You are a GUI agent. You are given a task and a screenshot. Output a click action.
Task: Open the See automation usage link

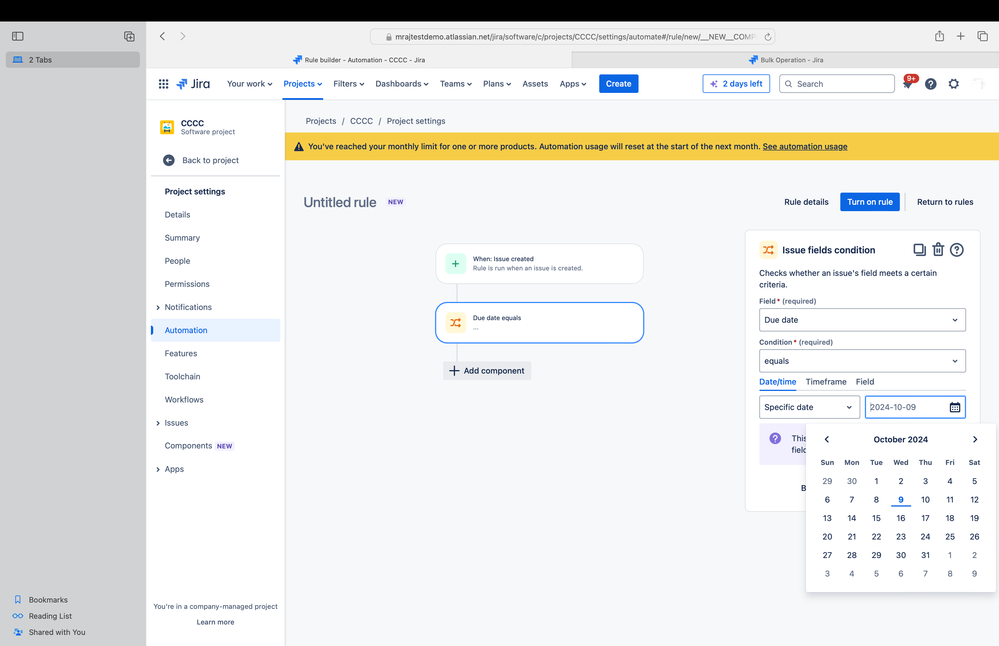pyautogui.click(x=805, y=147)
